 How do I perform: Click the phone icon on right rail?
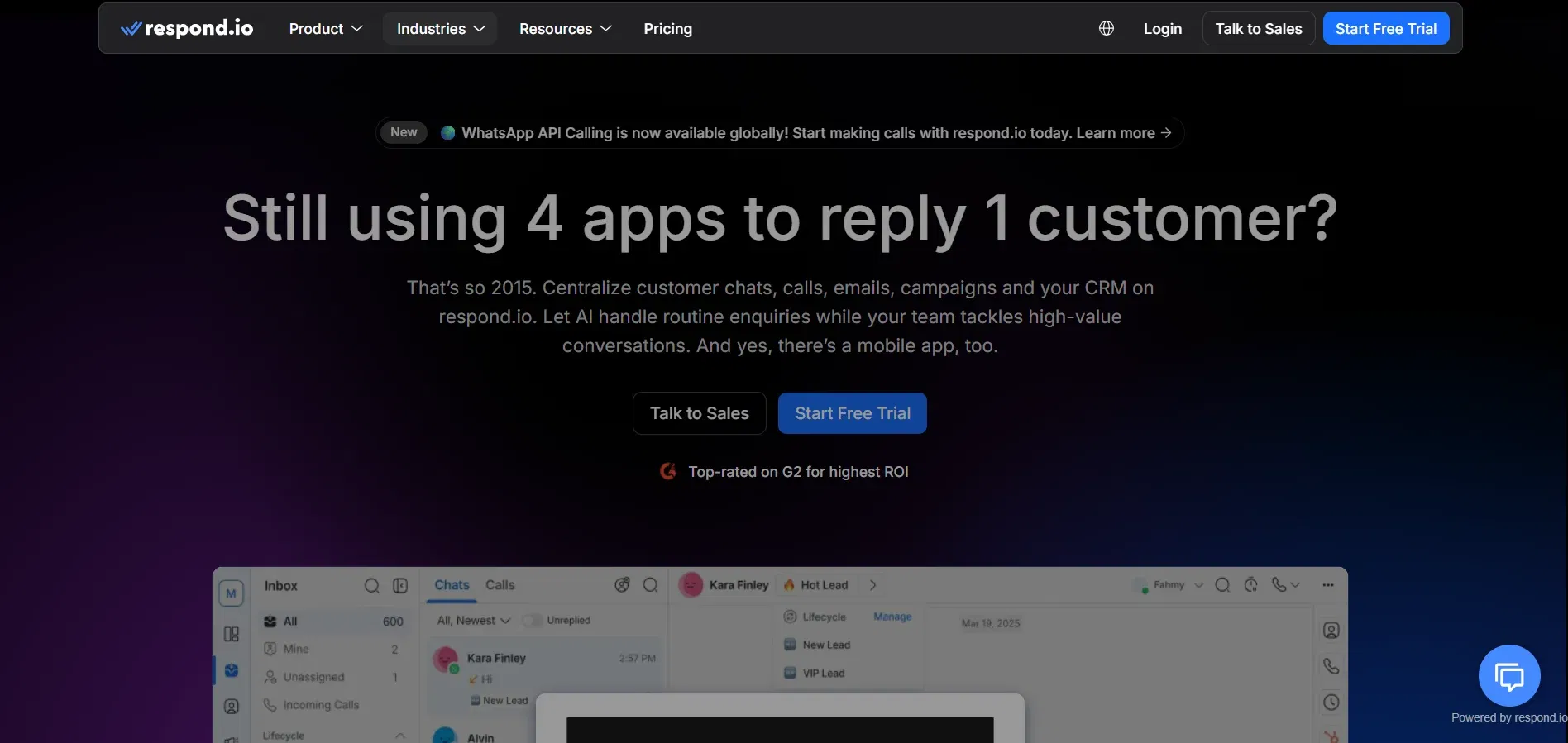tap(1331, 666)
